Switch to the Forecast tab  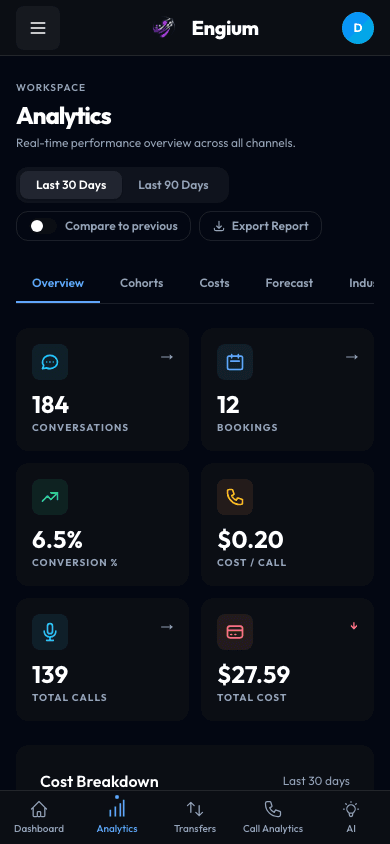[x=289, y=283]
